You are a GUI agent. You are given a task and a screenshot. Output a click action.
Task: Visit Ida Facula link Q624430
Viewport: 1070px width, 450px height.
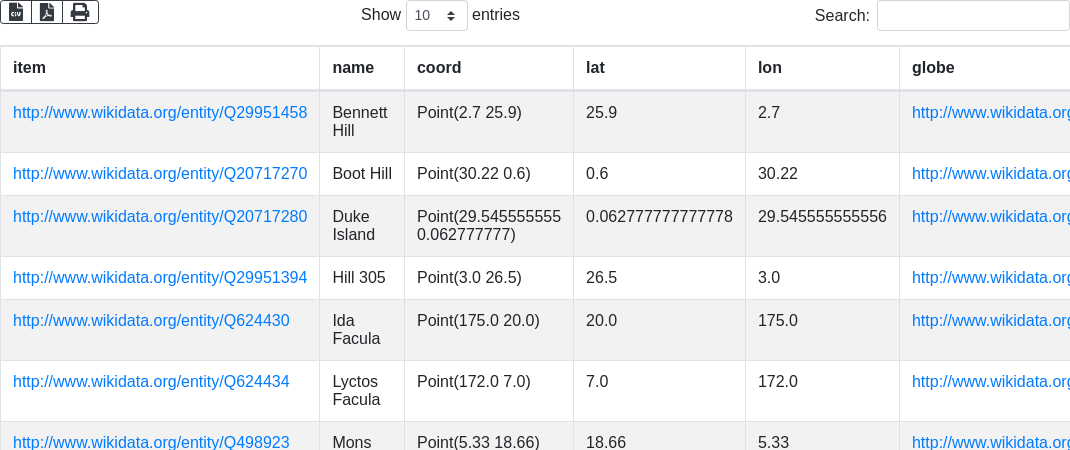click(151, 320)
